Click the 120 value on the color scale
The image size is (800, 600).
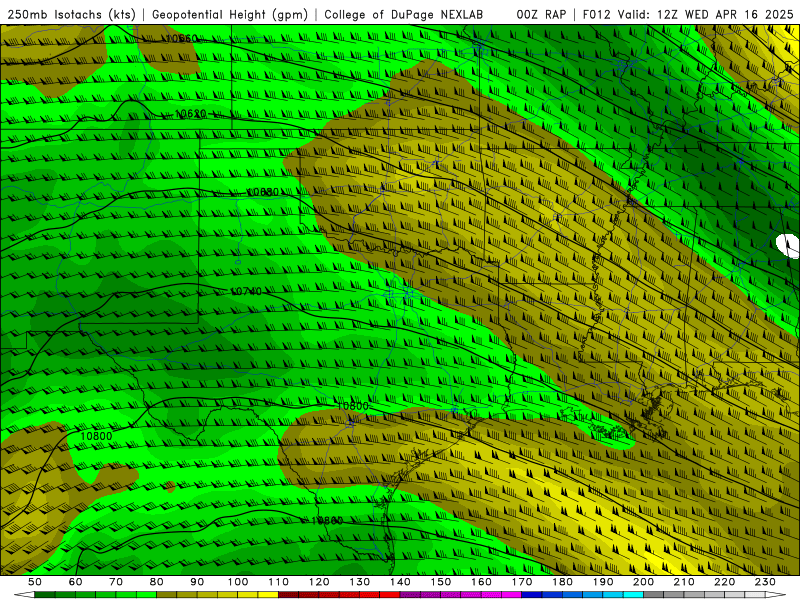point(319,582)
